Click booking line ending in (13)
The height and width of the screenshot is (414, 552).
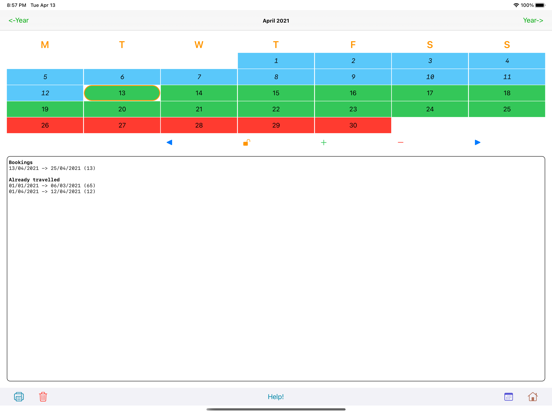click(x=52, y=168)
